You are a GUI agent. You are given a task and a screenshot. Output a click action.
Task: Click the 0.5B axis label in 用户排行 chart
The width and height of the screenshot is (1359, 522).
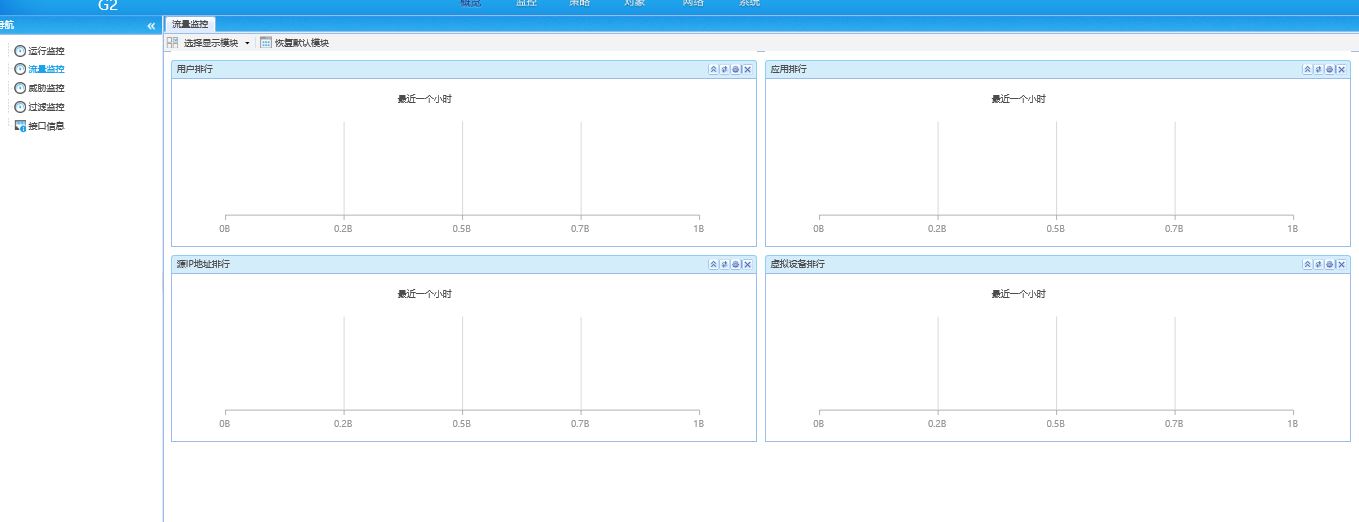coord(461,229)
